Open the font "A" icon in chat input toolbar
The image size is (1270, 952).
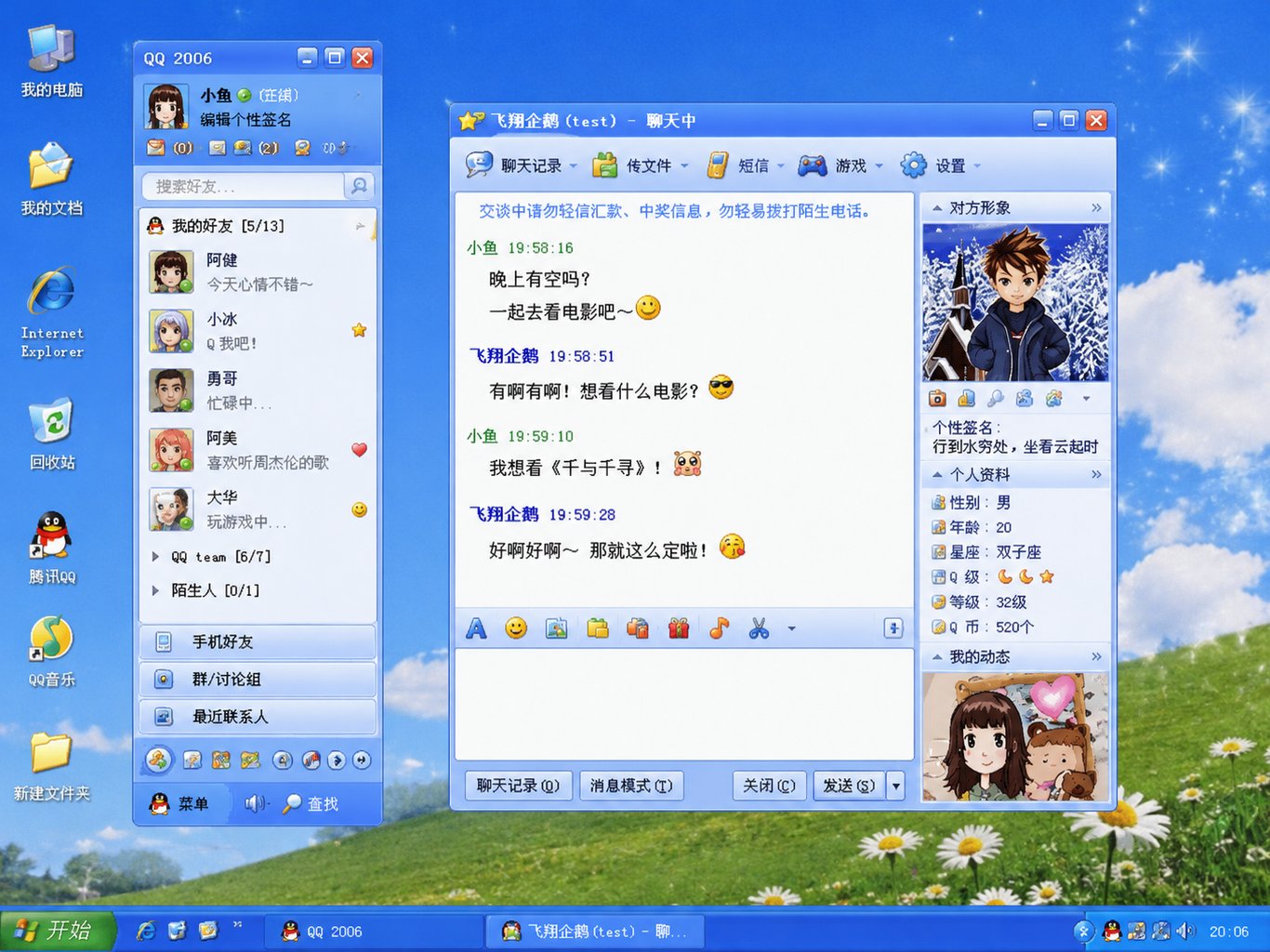[476, 629]
